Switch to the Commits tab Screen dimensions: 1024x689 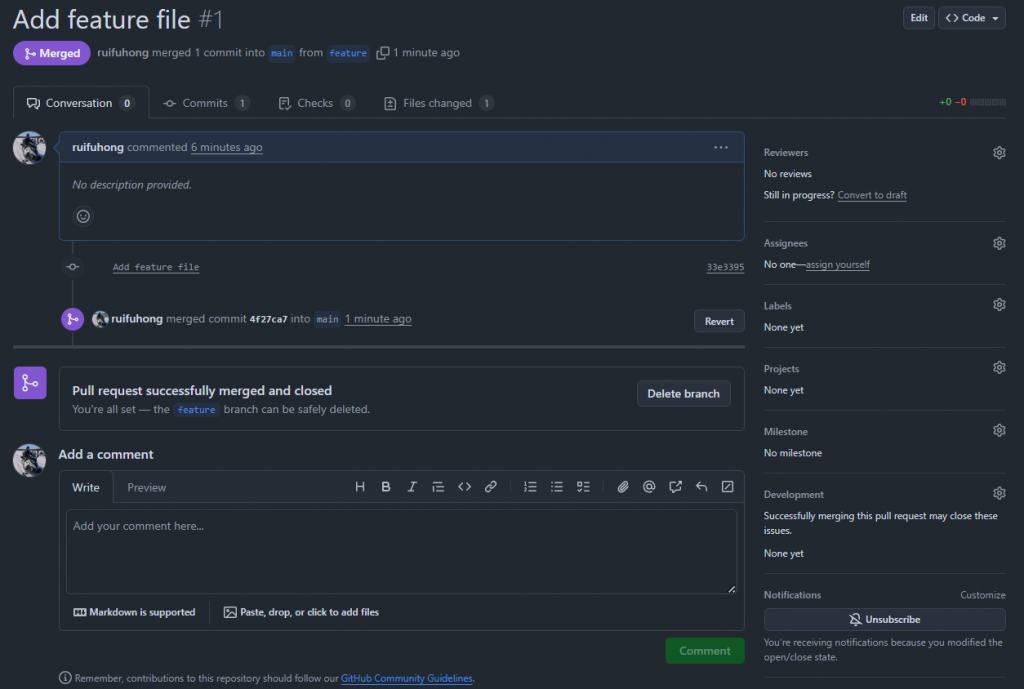click(206, 103)
